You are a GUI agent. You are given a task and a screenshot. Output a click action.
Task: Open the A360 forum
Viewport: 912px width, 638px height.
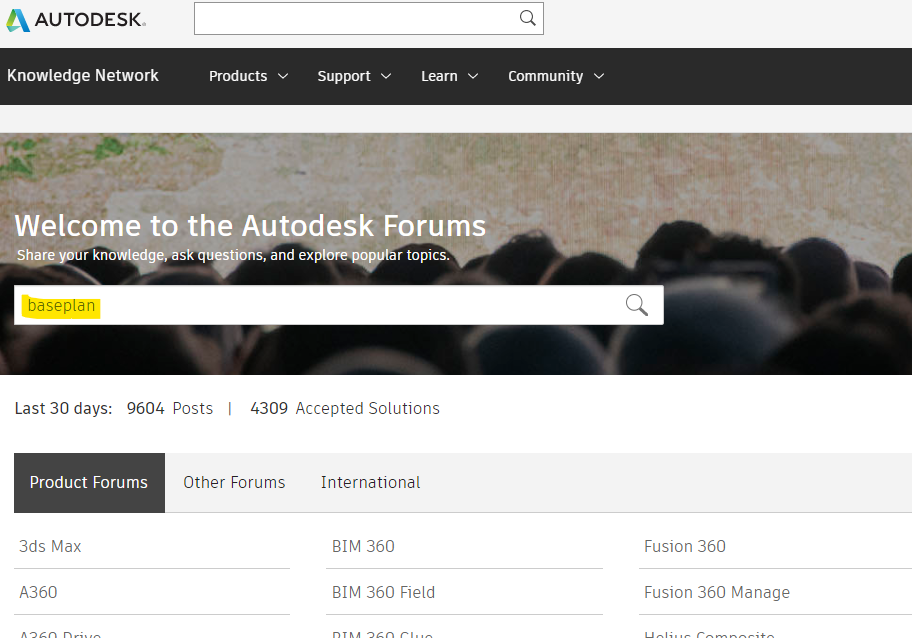(38, 592)
